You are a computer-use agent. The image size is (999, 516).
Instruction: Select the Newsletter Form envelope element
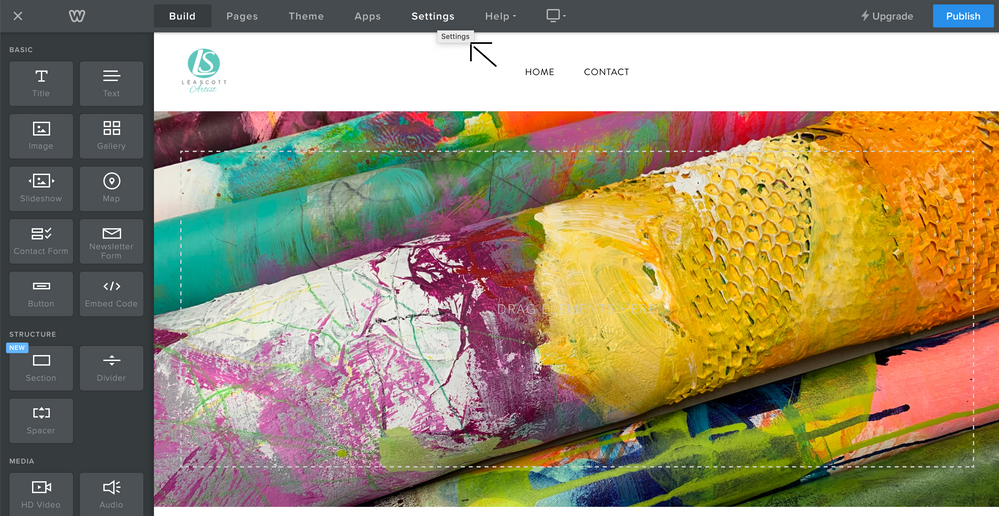click(111, 241)
